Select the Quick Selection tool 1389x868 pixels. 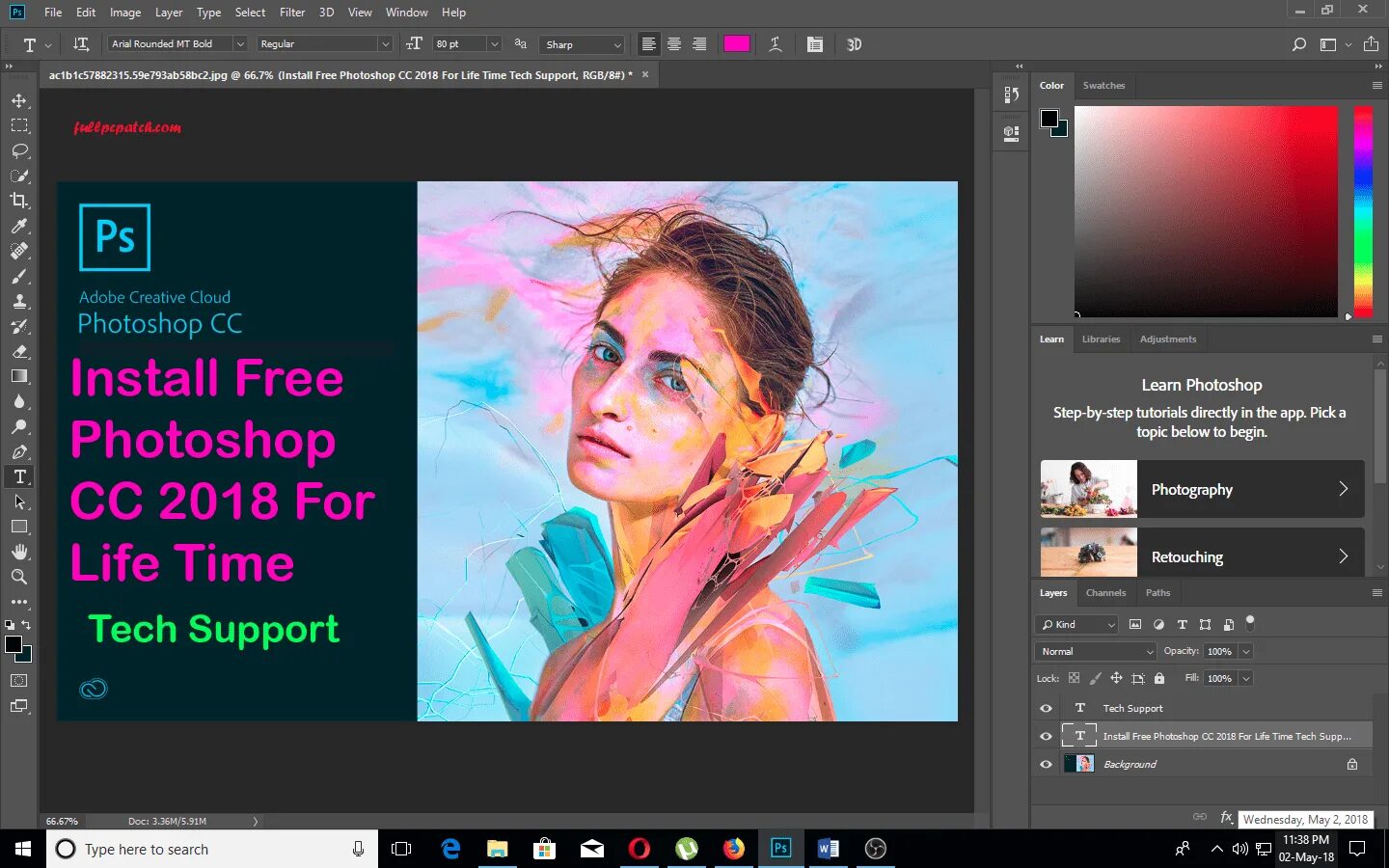click(19, 176)
